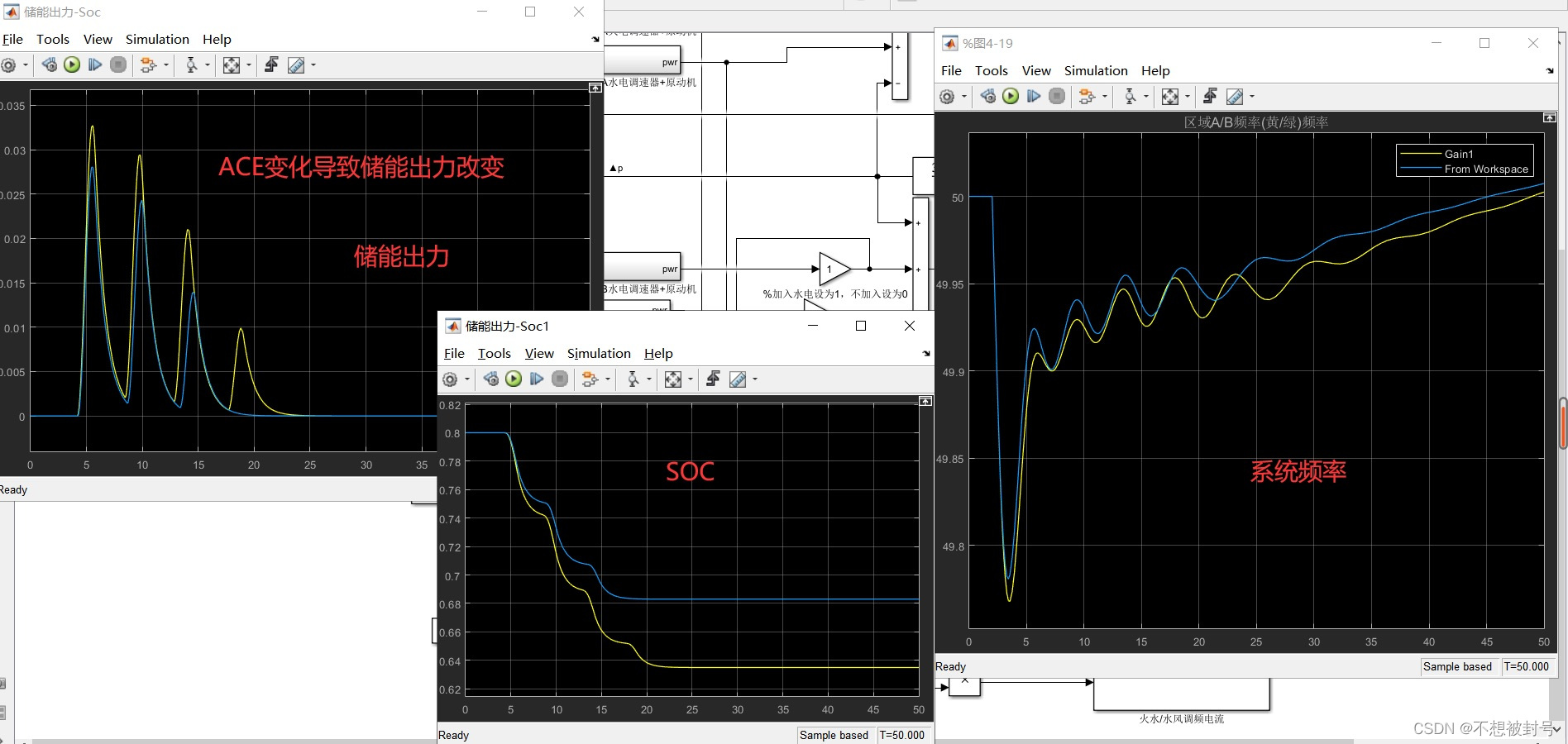Open configuration gear in 储能出力-Soc1 scope
Image resolution: width=1568 pixels, height=744 pixels.
[x=450, y=379]
